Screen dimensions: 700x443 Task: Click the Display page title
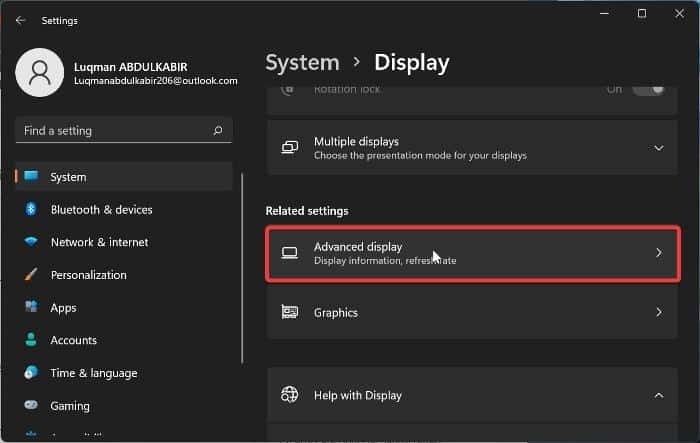coord(412,63)
